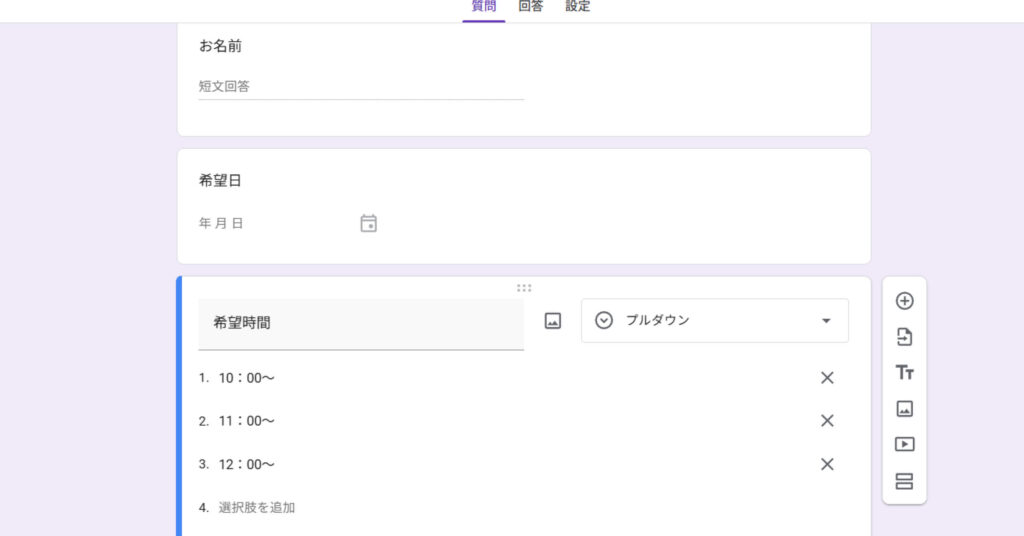Click image icon beside 希望時間 question title
Viewport: 1024px width, 536px height.
pyautogui.click(x=553, y=321)
